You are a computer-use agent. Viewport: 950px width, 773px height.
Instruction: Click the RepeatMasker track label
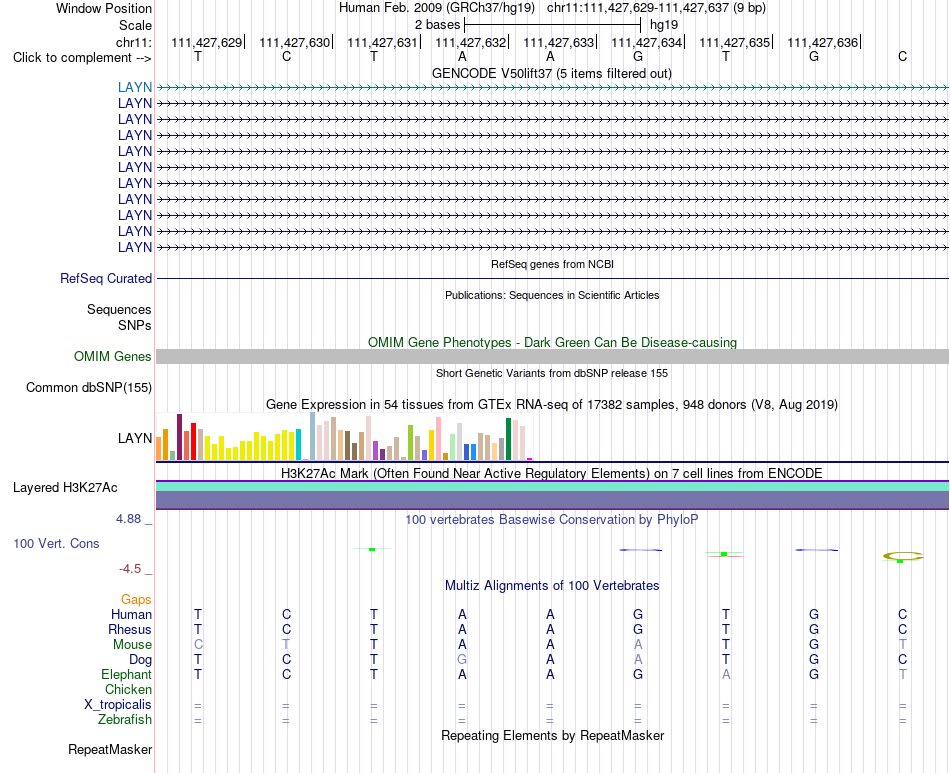(110, 750)
